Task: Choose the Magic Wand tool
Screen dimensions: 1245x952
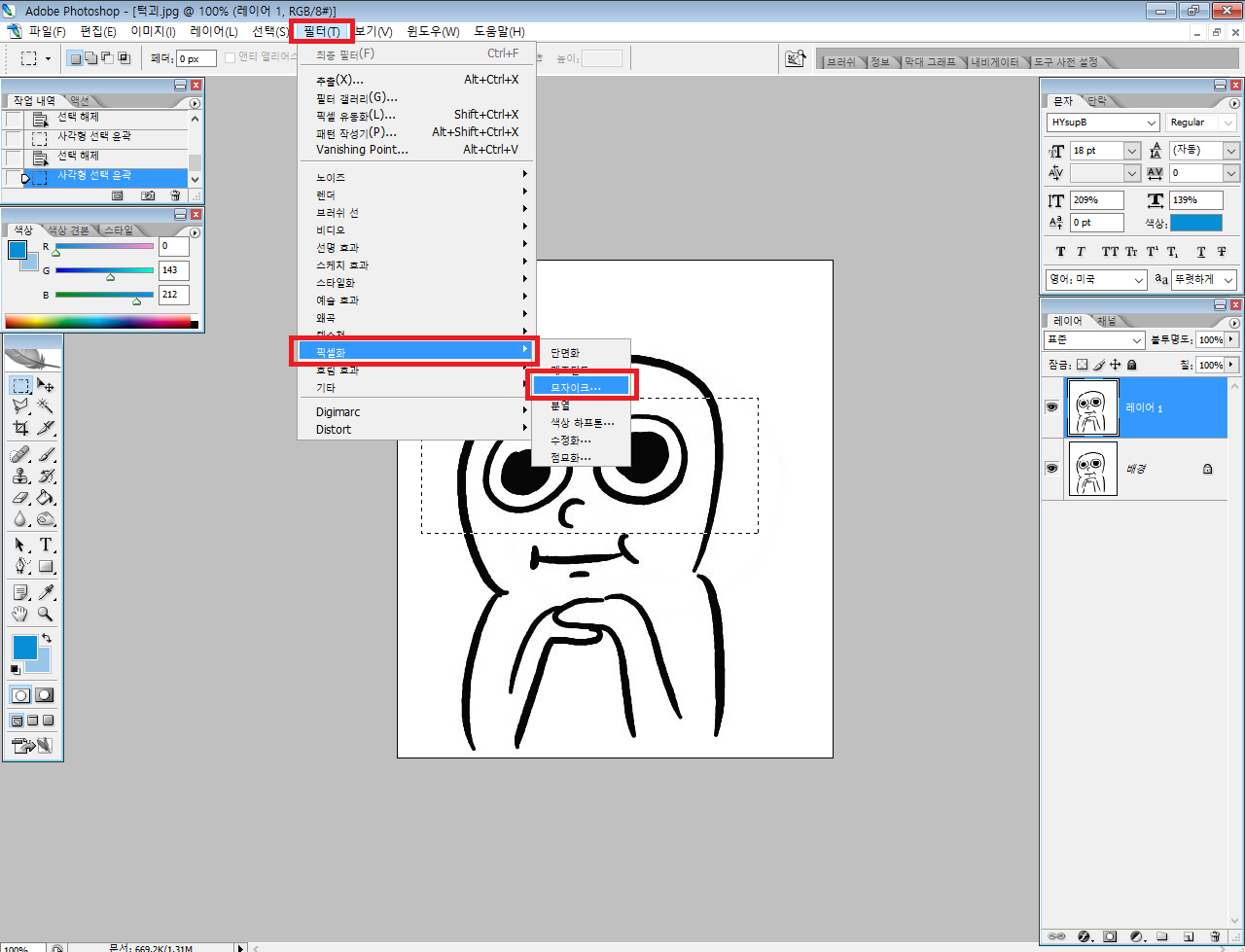Action: click(x=45, y=405)
